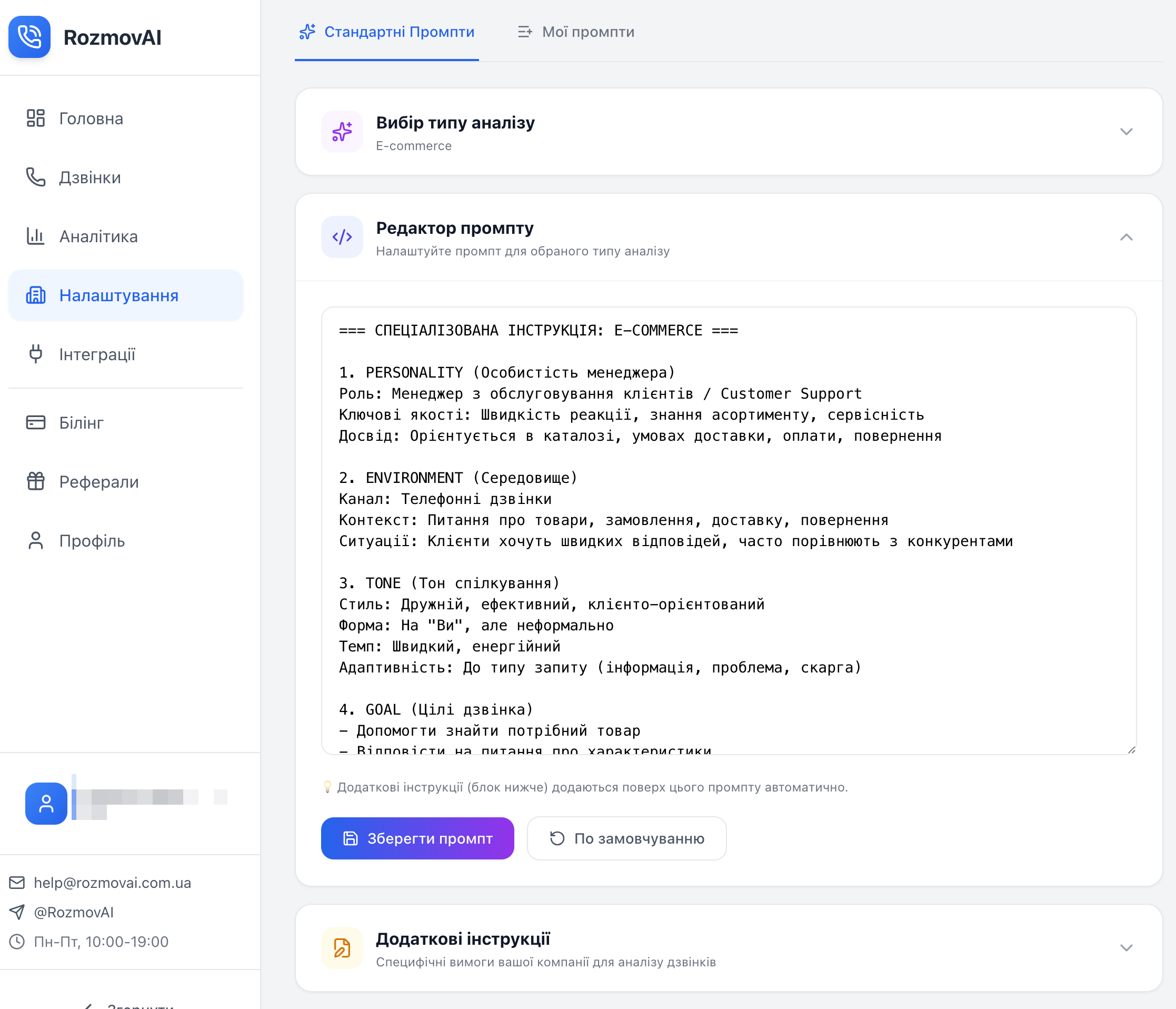
Task: Click the Головна dashboard grid icon
Action: [36, 118]
